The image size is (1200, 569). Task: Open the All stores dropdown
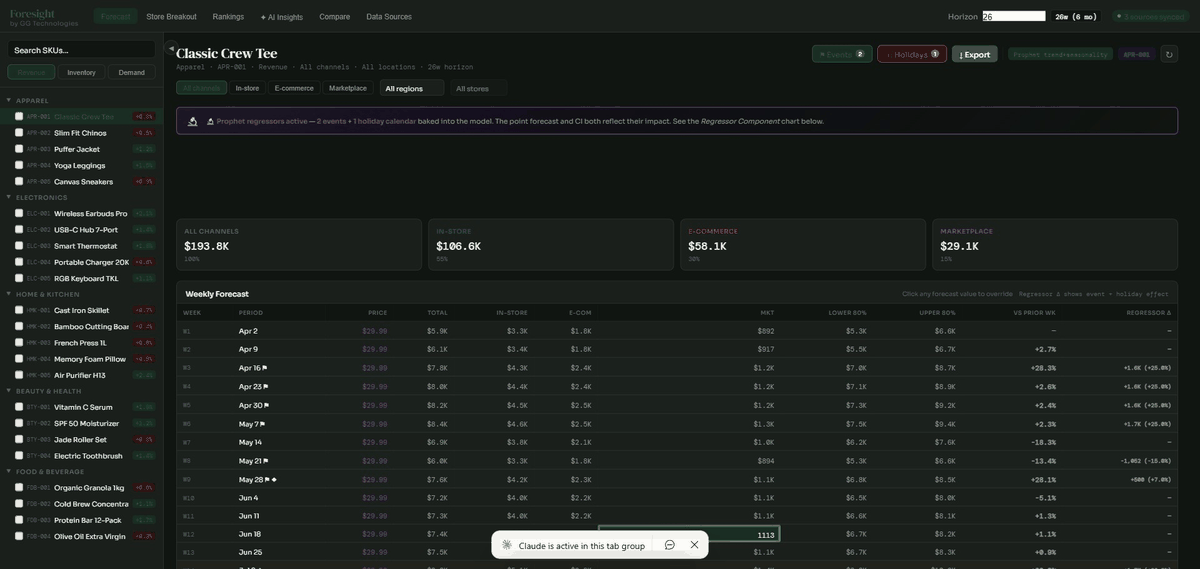pos(478,88)
